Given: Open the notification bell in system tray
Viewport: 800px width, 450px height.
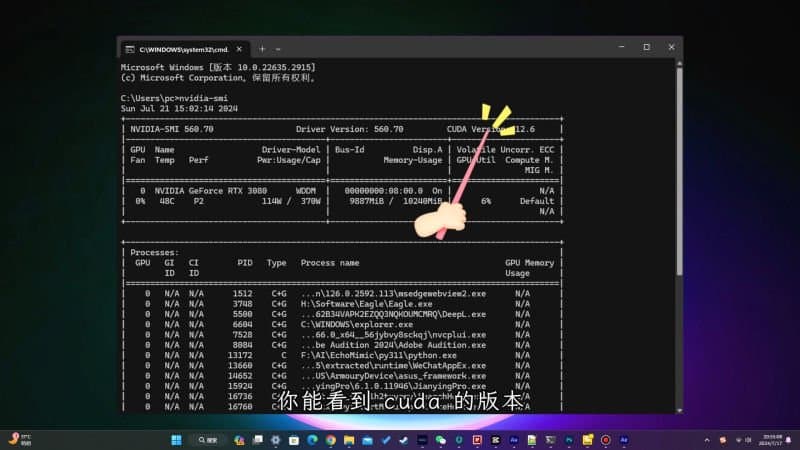Looking at the screenshot, I should [x=788, y=440].
